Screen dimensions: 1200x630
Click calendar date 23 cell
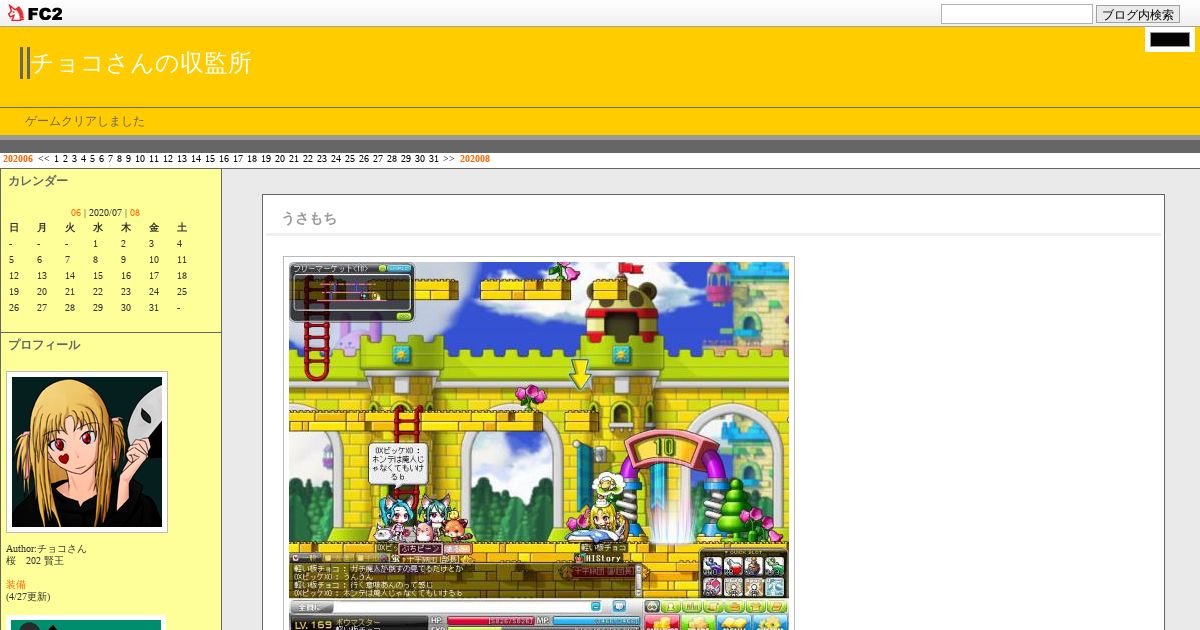click(x=126, y=292)
